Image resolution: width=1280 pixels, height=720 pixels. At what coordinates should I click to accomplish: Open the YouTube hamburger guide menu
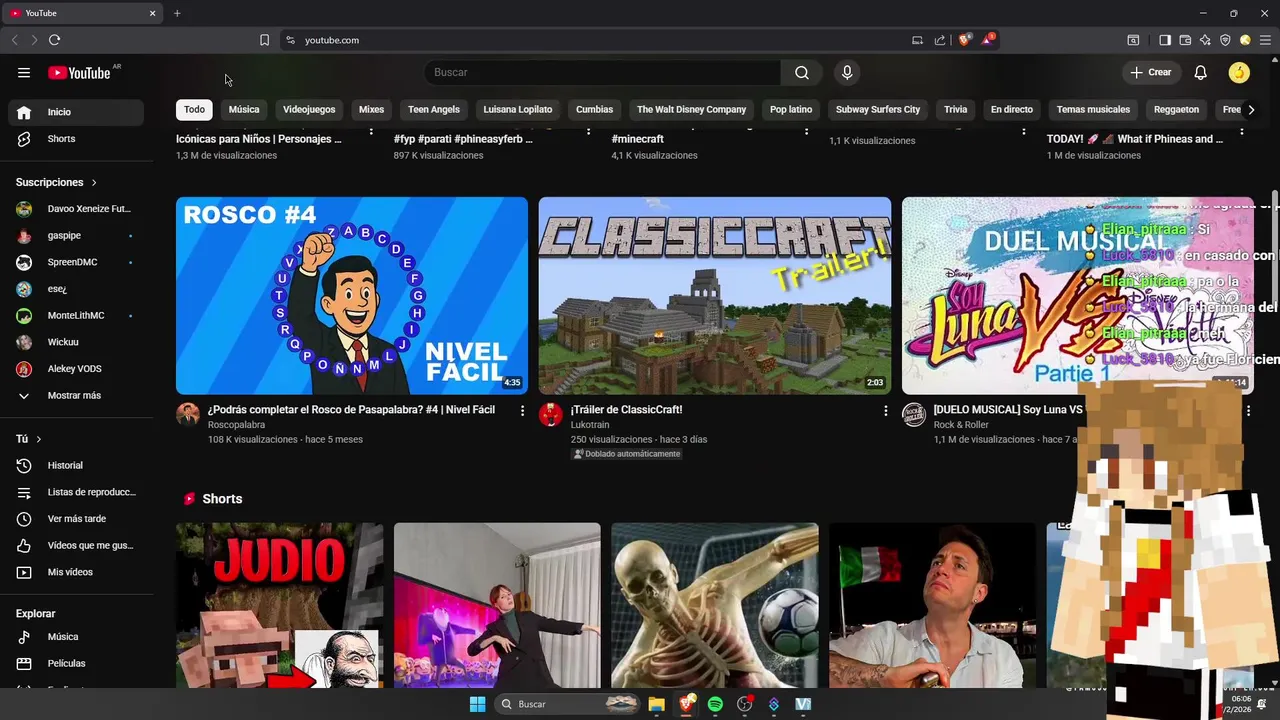click(x=24, y=72)
